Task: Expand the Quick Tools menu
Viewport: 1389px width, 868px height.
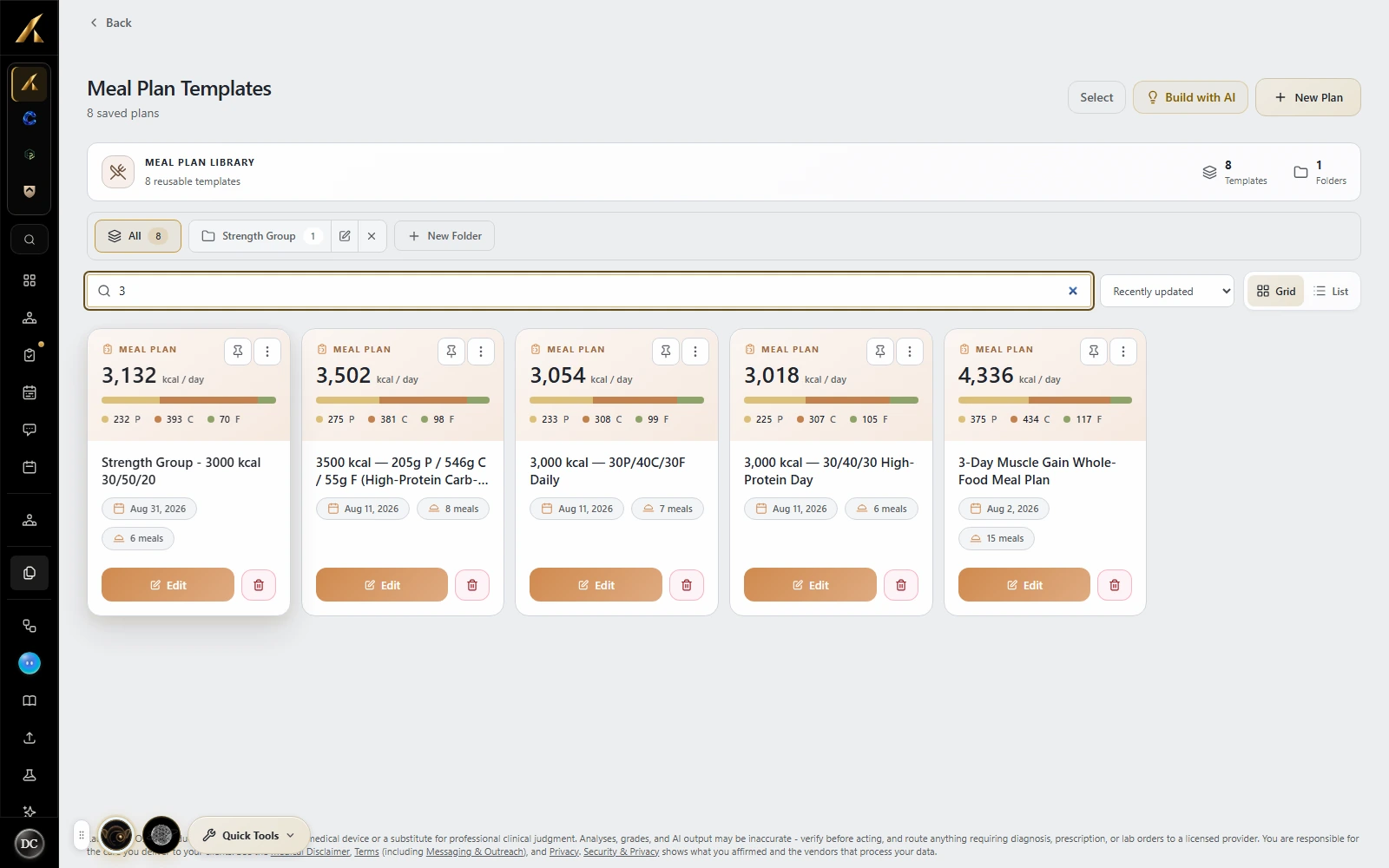Action: [249, 835]
